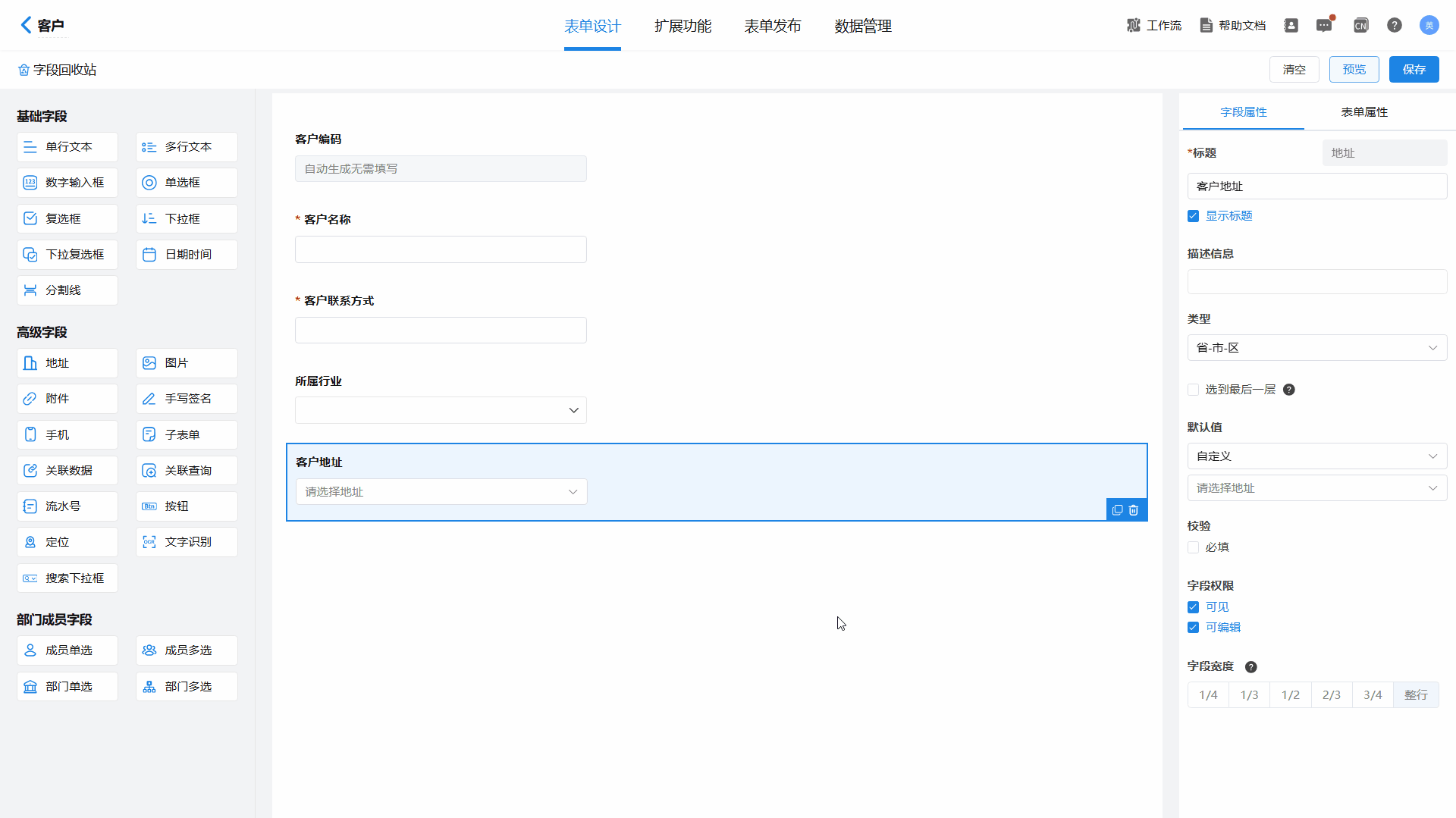Viewport: 1456px width, 818px height.
Task: Go to the 数据管理 tab
Action: click(x=862, y=27)
